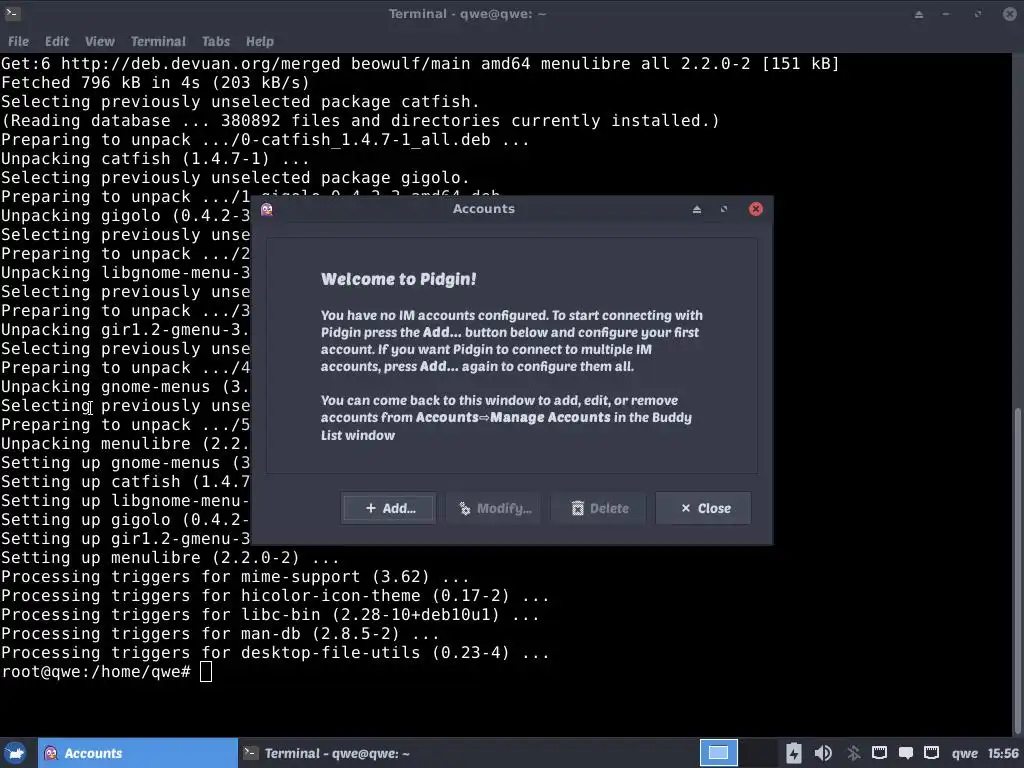Click the chat bubble notification tray icon

click(906, 753)
